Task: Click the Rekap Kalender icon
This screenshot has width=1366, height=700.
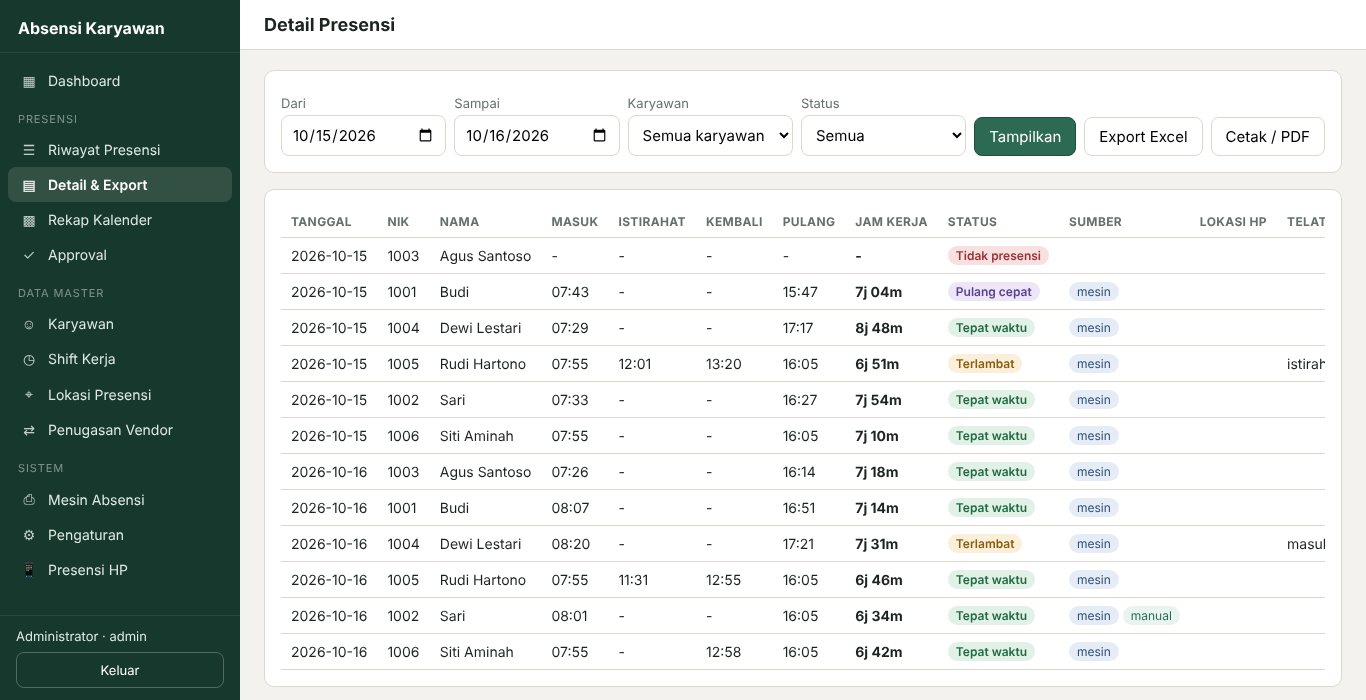Action: click(29, 220)
